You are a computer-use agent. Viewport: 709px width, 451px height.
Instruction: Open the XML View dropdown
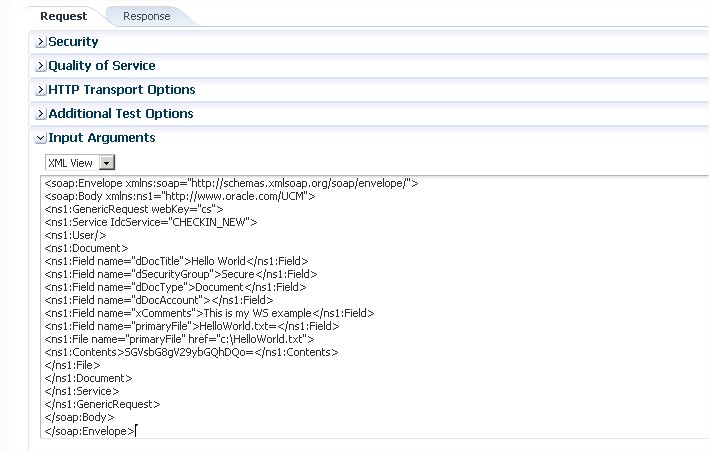coord(108,162)
